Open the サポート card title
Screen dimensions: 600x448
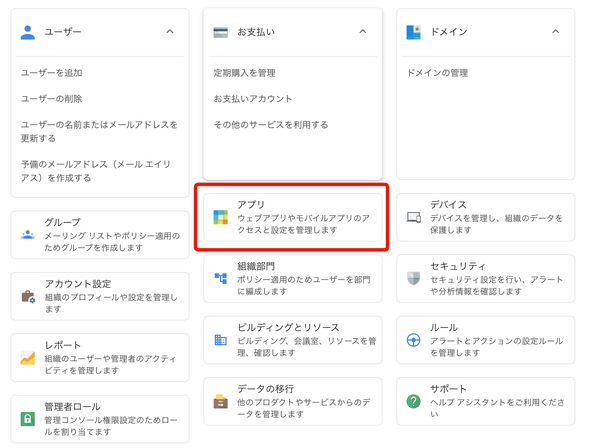(x=448, y=389)
